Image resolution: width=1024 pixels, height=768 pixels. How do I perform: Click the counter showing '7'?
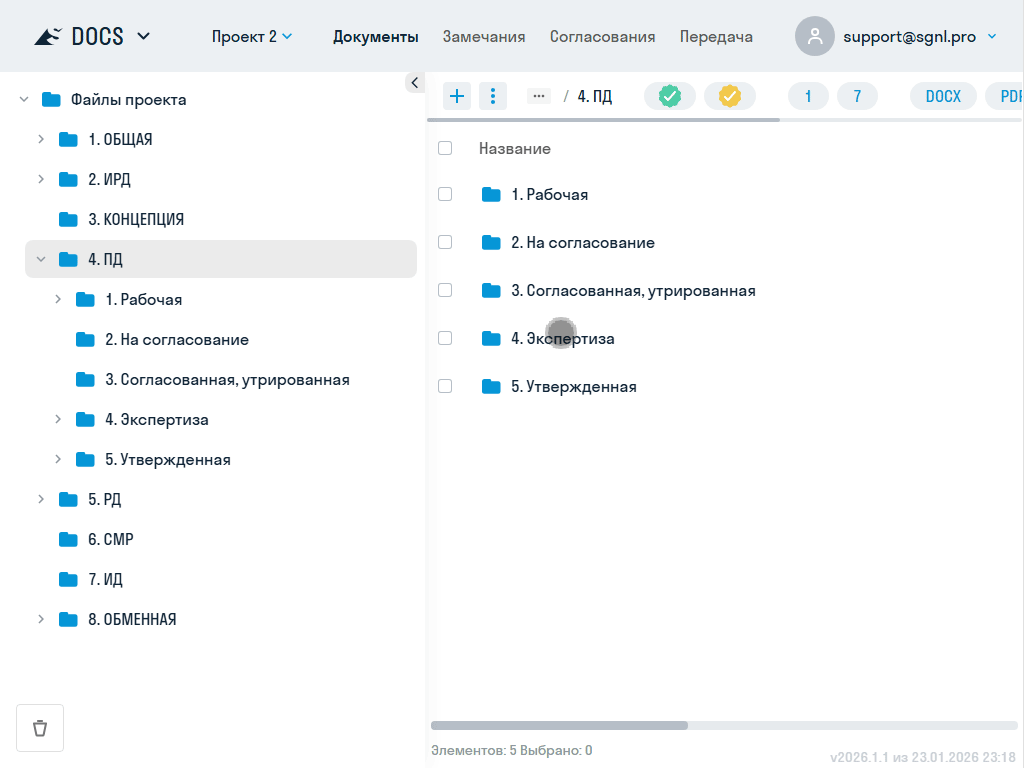[857, 95]
